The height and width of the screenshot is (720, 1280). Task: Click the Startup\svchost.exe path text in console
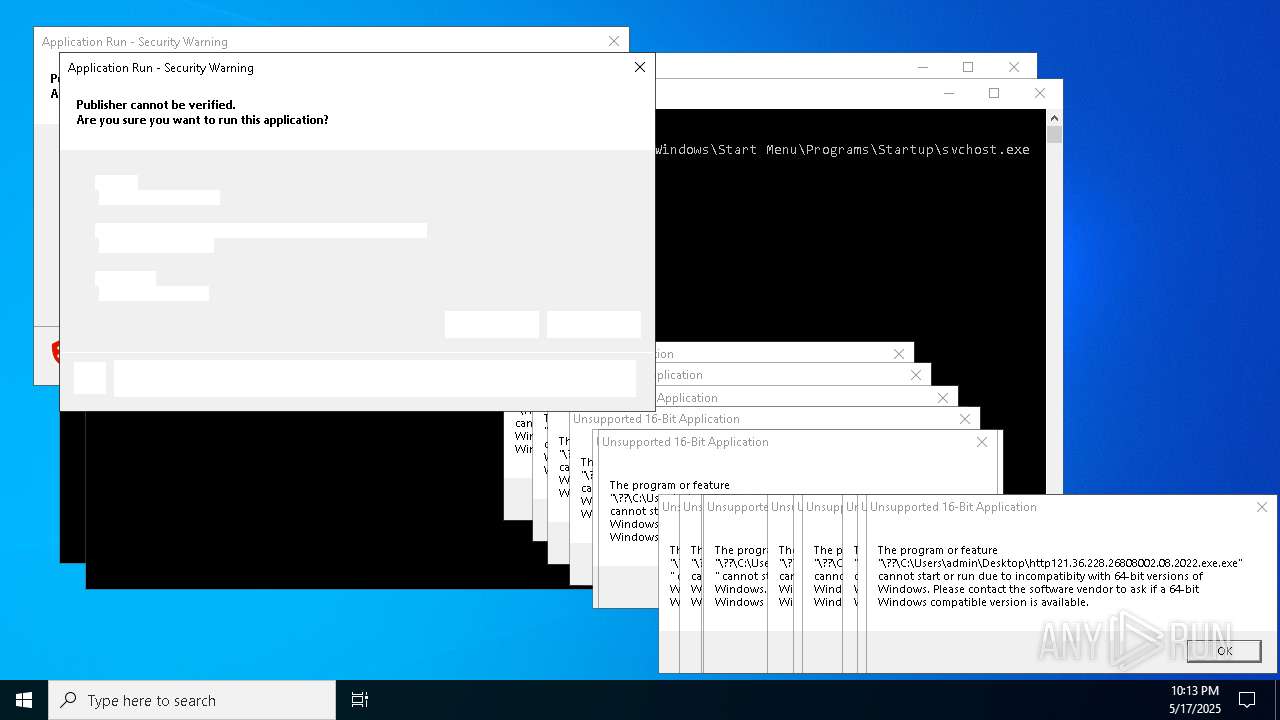[x=842, y=150]
